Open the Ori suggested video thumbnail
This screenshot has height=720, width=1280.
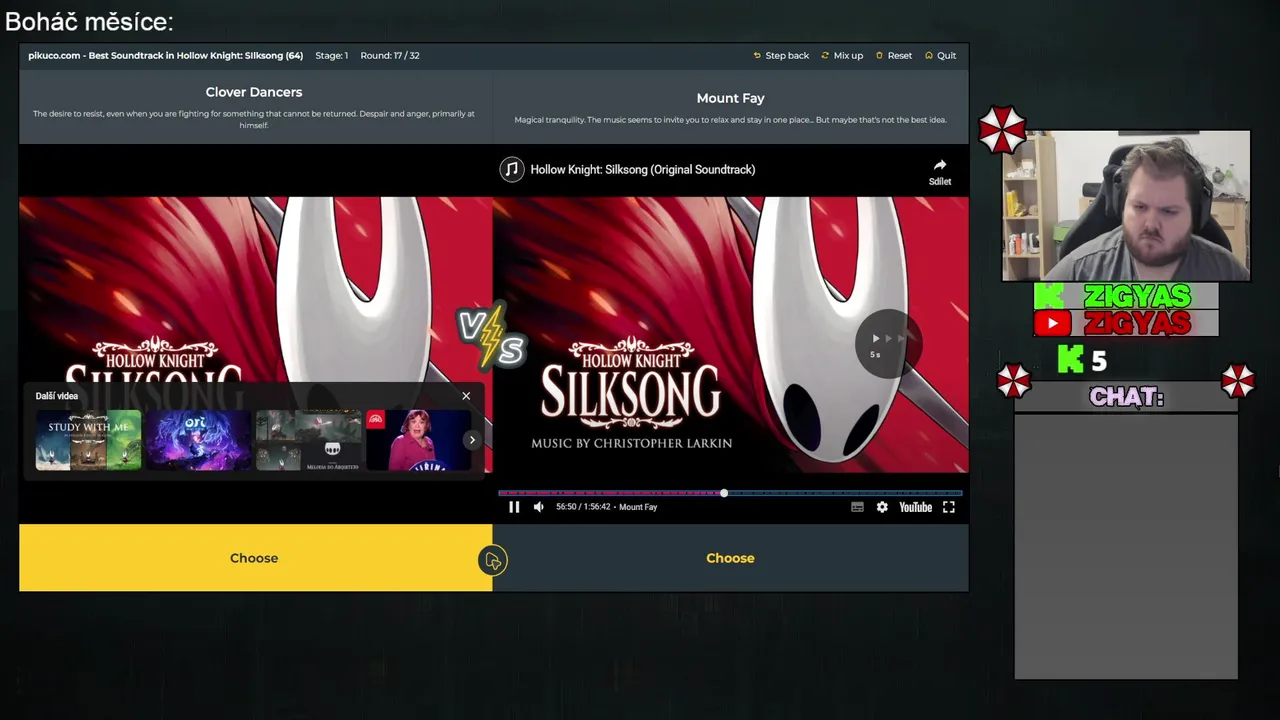point(198,440)
